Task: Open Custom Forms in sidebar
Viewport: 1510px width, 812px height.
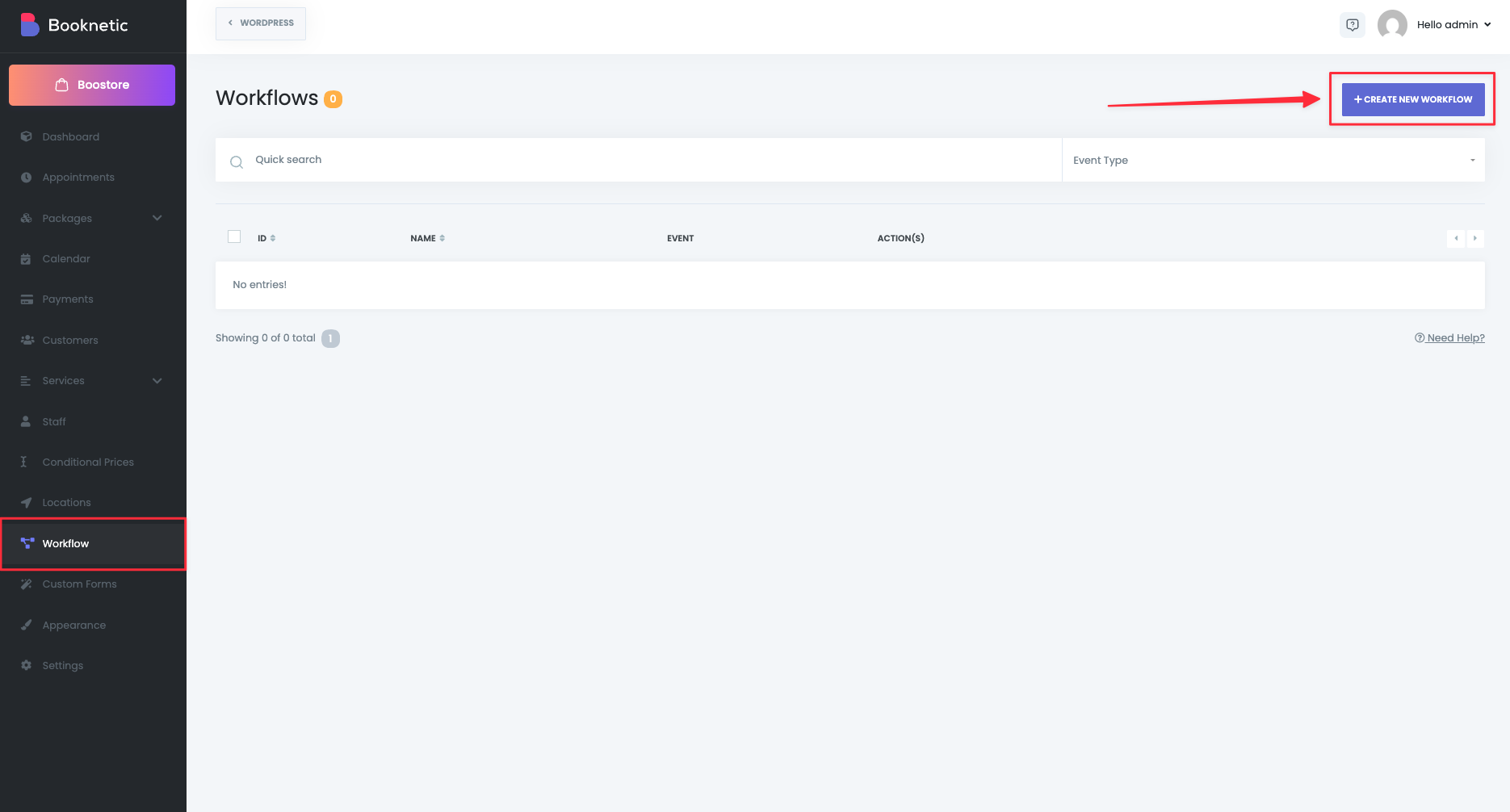Action: coord(79,584)
